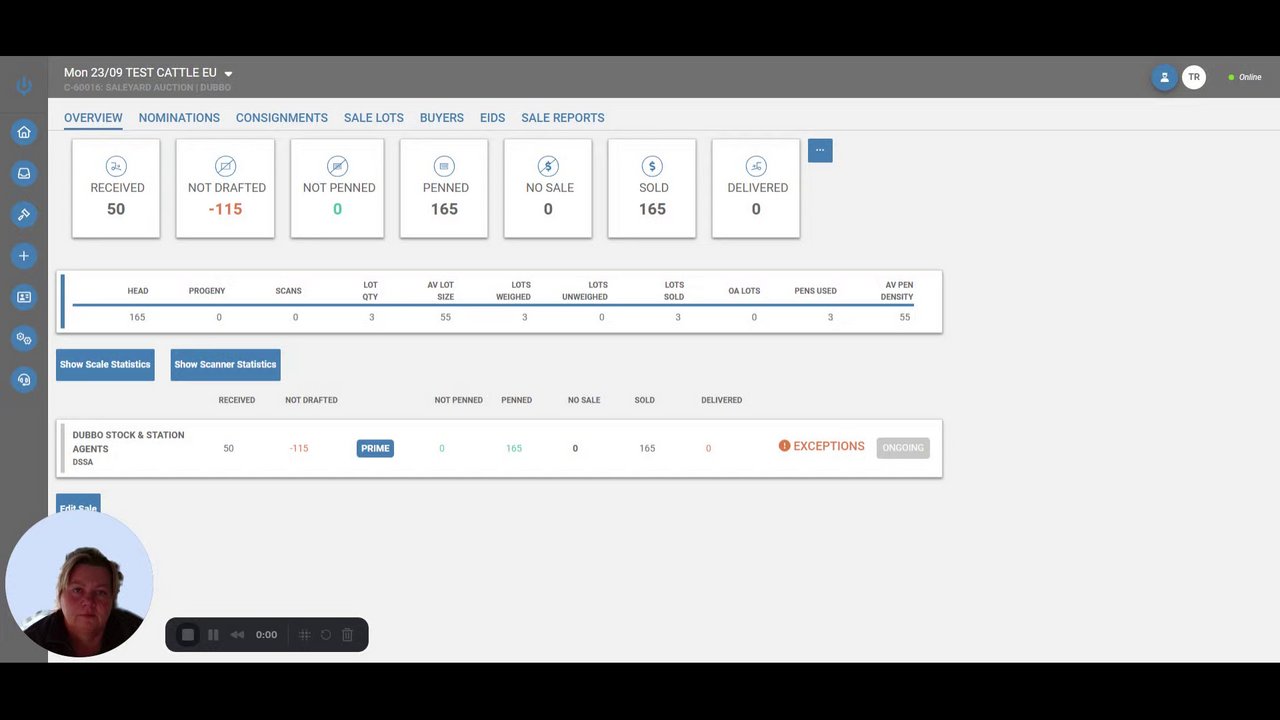Image resolution: width=1280 pixels, height=720 pixels.
Task: Click the Dubbo Stock & Station Agents row name
Action: point(128,442)
